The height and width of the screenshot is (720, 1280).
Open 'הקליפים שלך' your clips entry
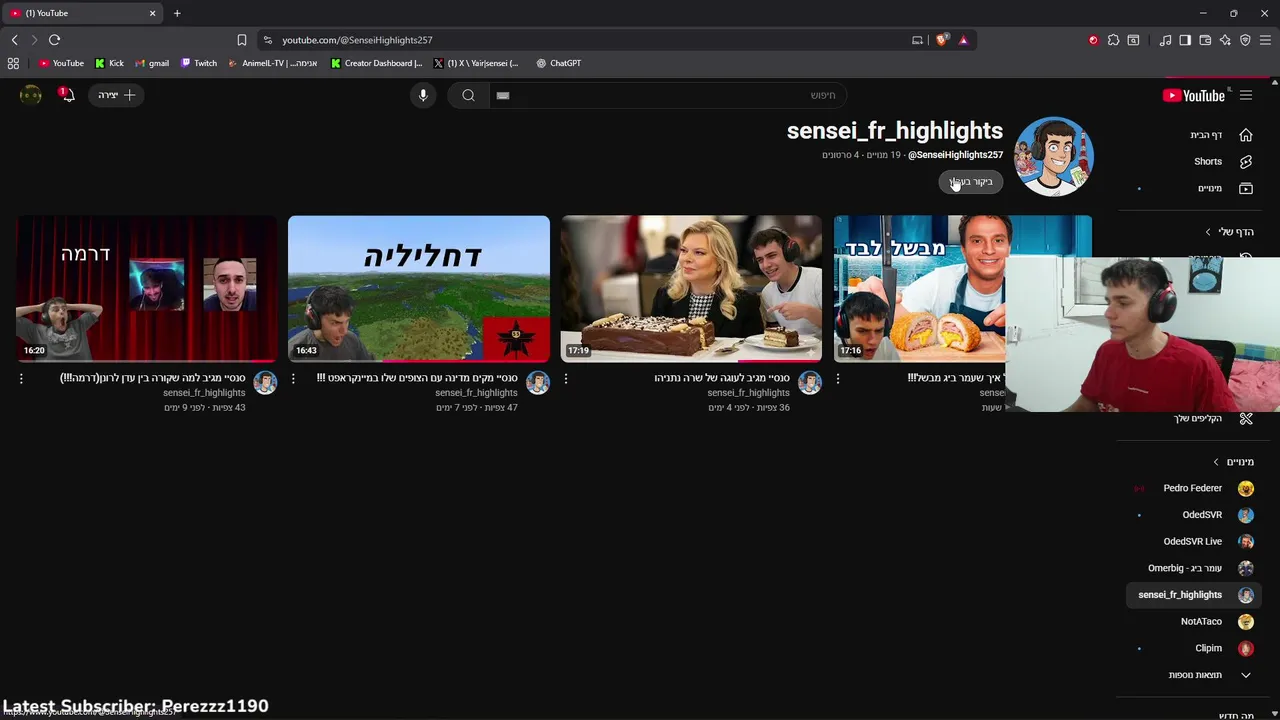(x=1198, y=418)
